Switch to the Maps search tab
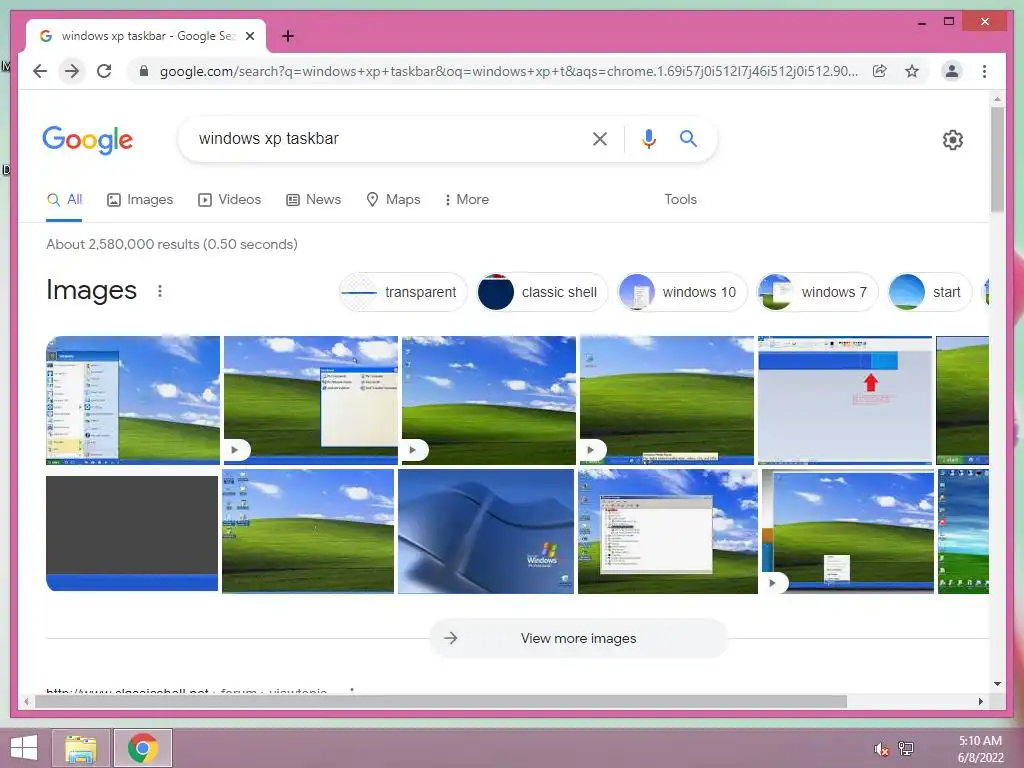Image resolution: width=1024 pixels, height=768 pixels. [x=392, y=200]
